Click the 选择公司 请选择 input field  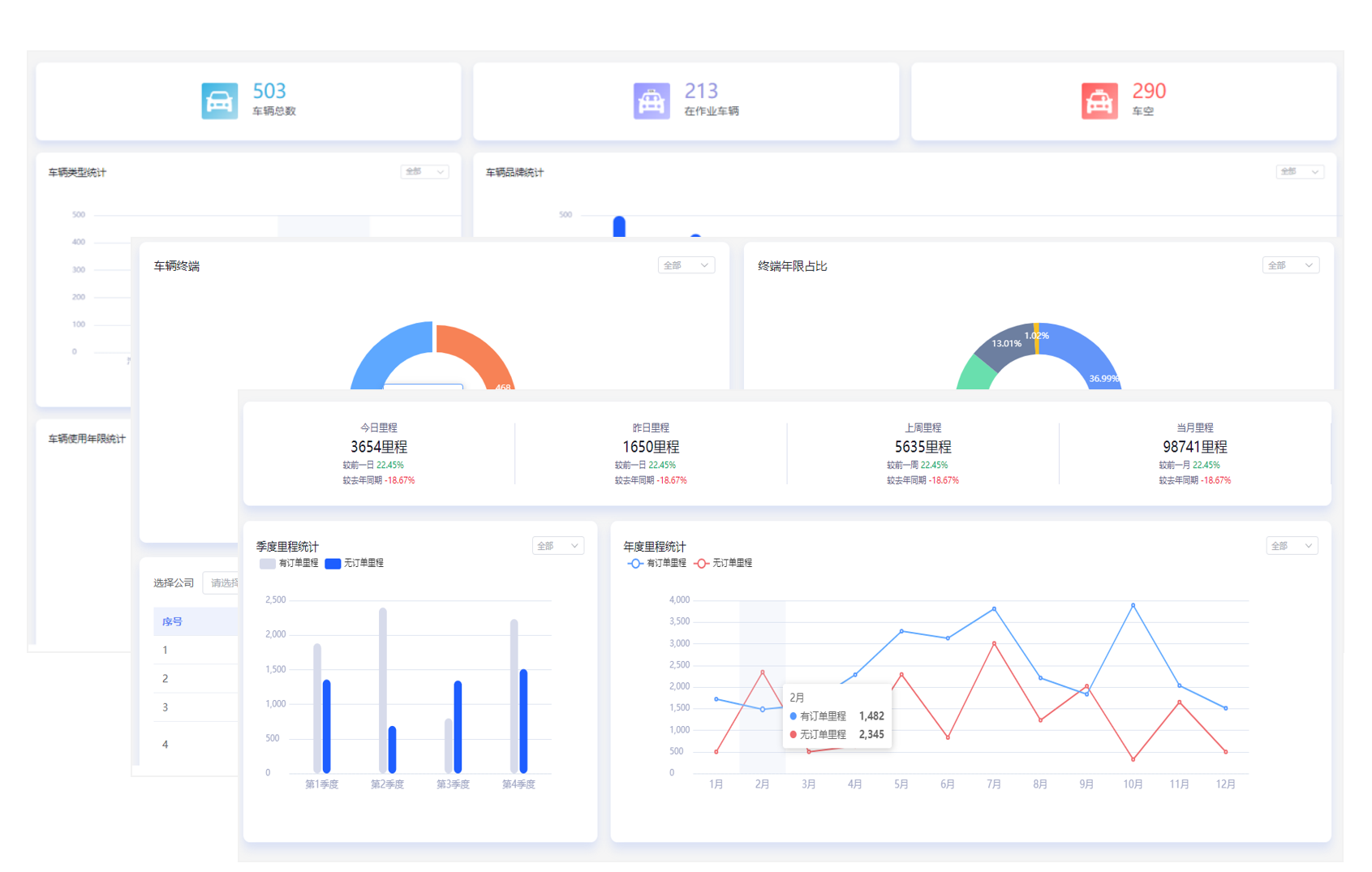(221, 582)
